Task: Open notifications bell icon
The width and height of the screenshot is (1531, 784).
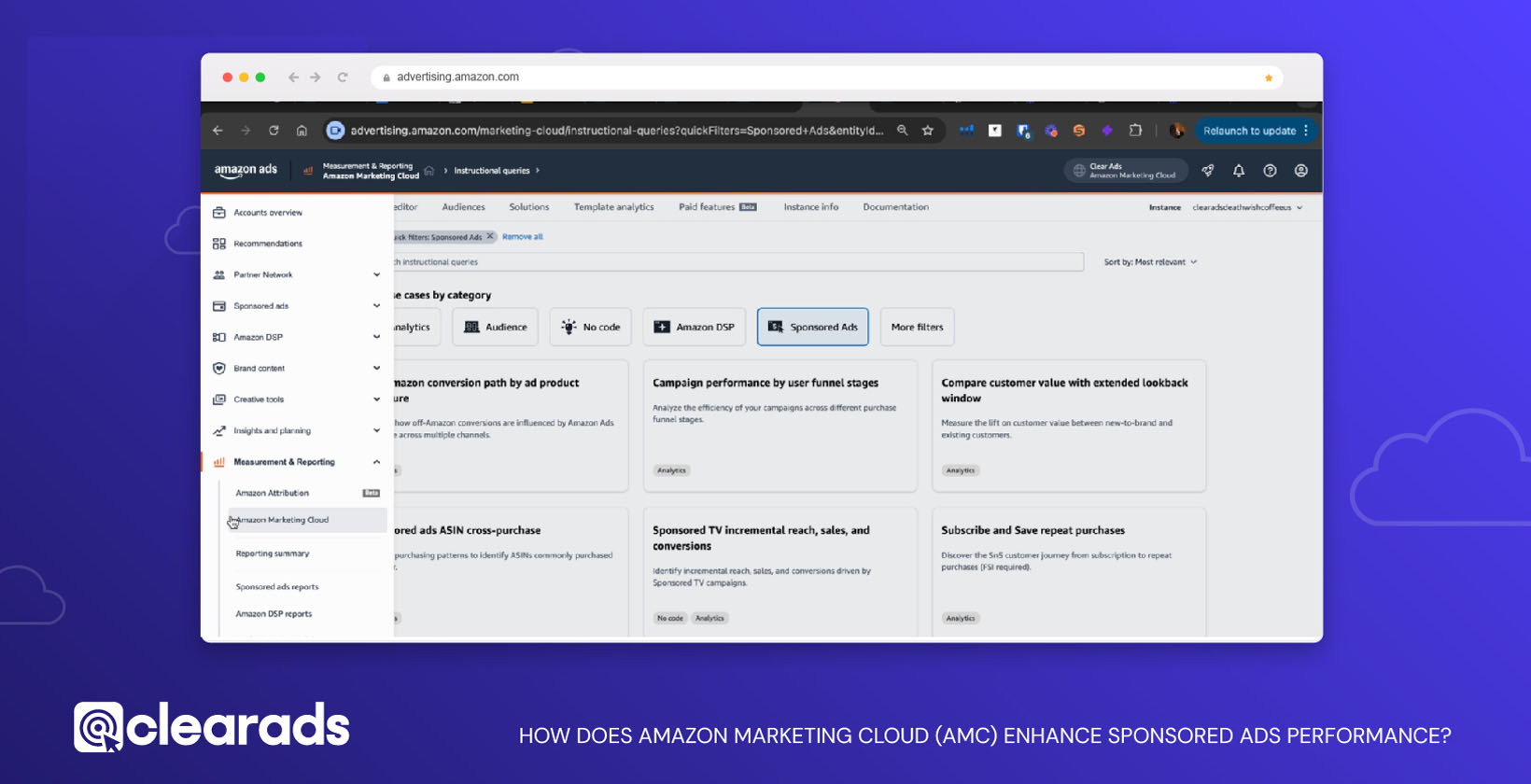Action: click(1239, 171)
